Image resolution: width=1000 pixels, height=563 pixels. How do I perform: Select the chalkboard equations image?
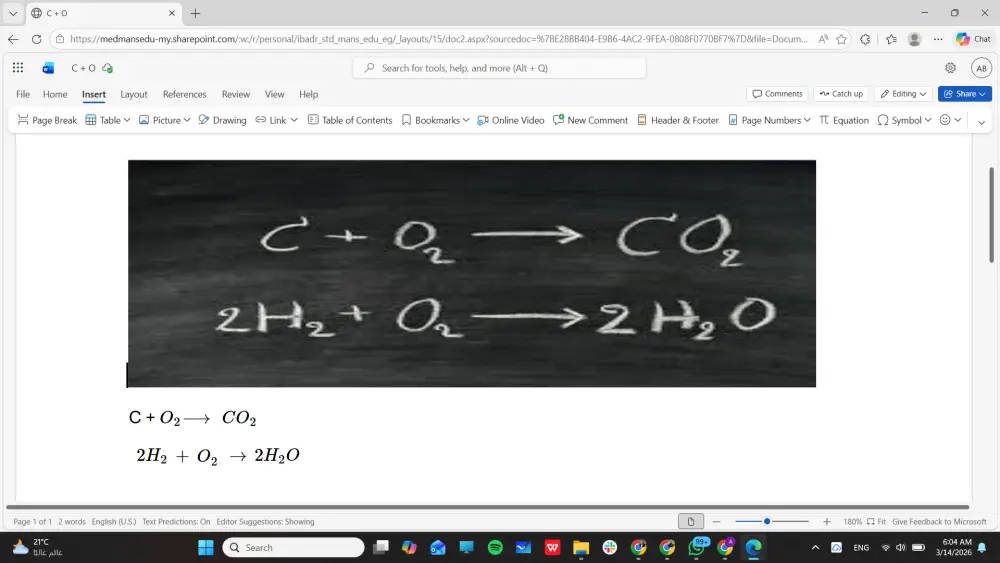[472, 274]
